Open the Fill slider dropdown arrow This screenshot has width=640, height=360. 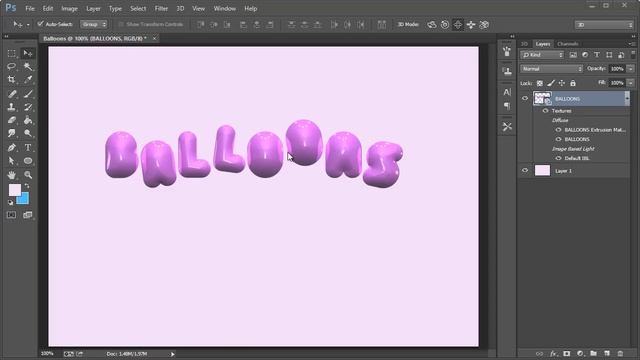click(631, 83)
